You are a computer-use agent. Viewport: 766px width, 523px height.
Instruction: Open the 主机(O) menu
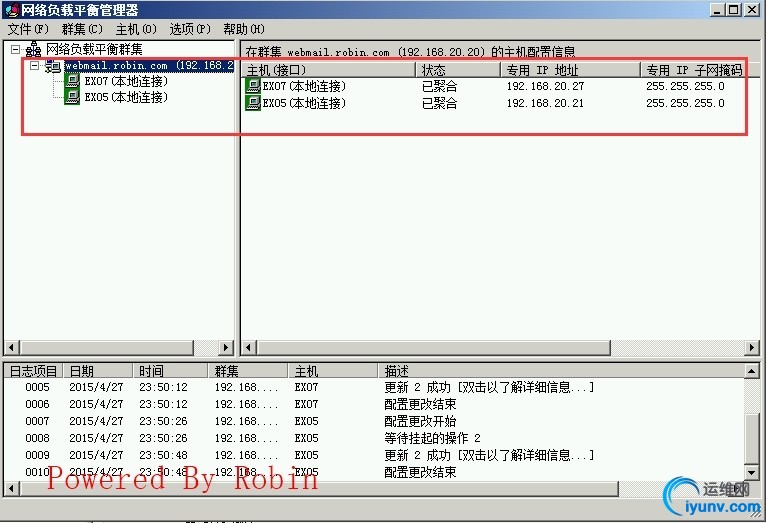[x=136, y=29]
